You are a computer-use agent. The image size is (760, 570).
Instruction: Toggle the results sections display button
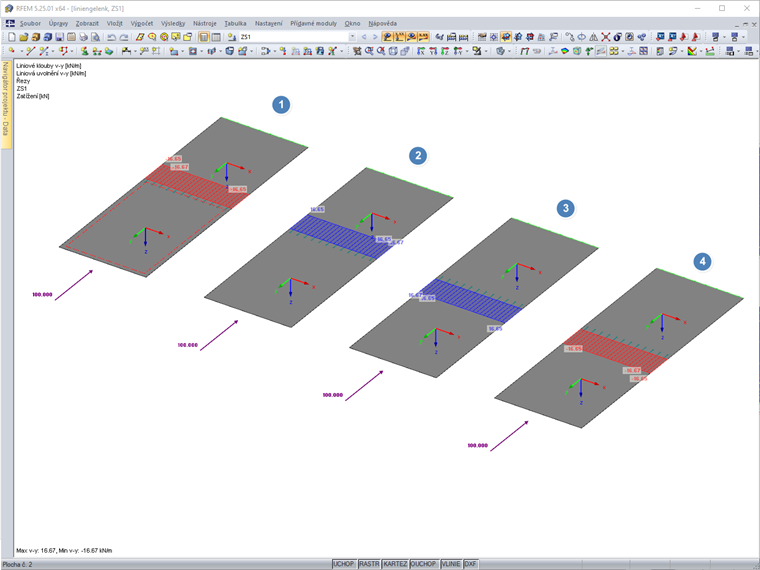pos(601,51)
